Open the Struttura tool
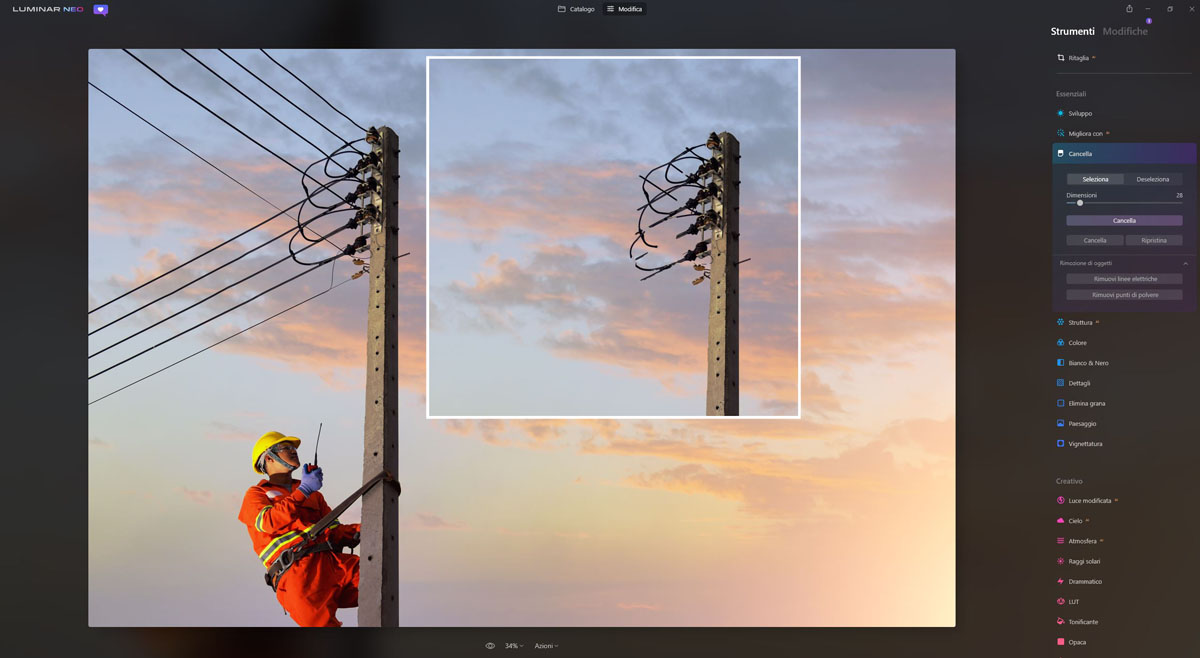 (x=1079, y=323)
